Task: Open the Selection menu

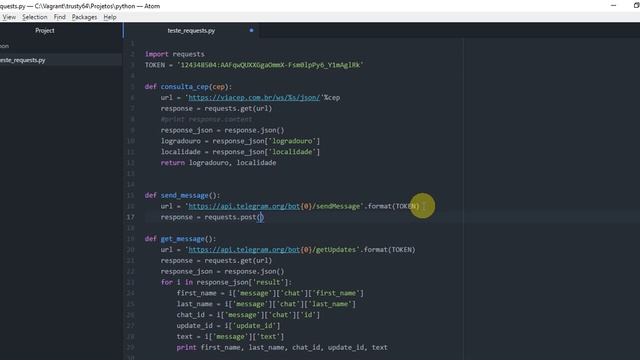Action: [x=35, y=17]
